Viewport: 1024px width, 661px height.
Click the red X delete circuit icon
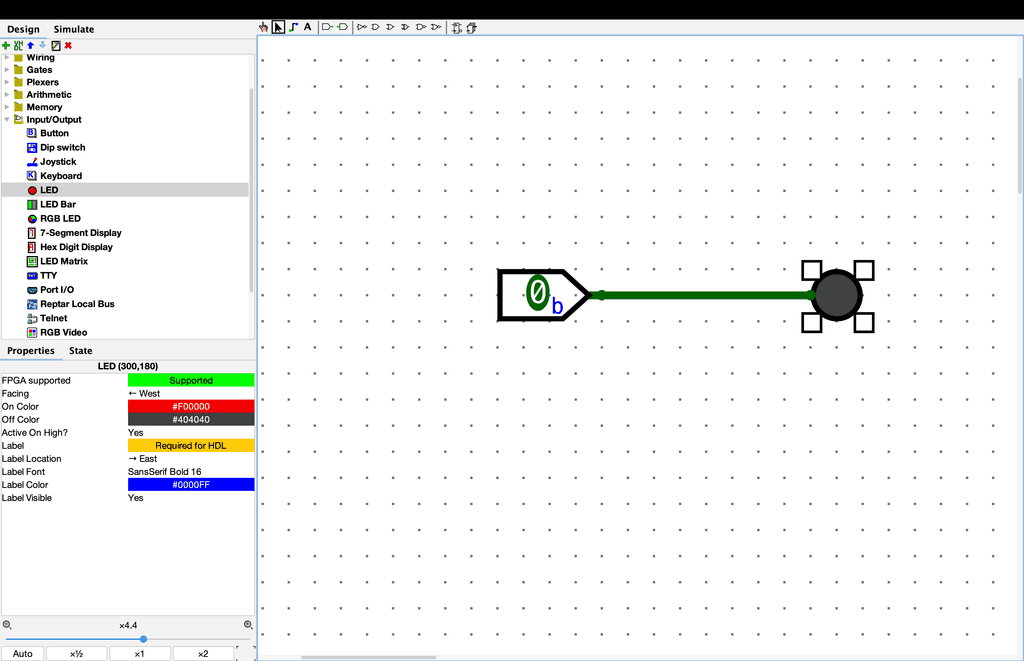tap(68, 45)
